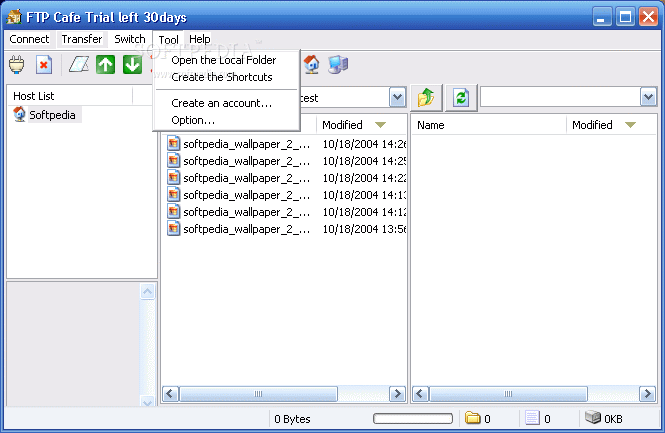
Task: Click the green upload arrow icon
Action: click(105, 65)
